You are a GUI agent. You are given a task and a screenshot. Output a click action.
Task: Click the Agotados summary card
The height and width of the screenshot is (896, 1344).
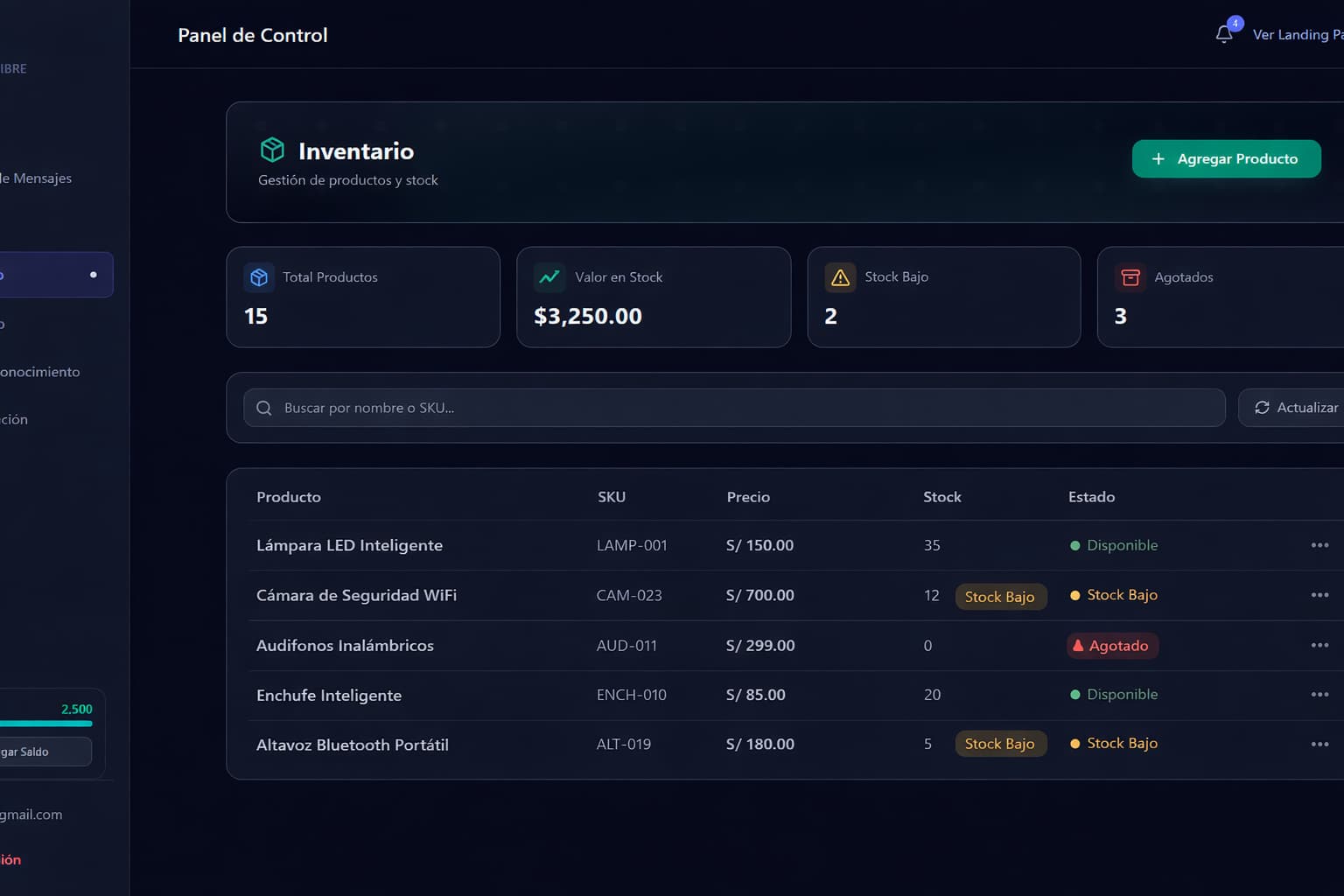pos(1221,297)
